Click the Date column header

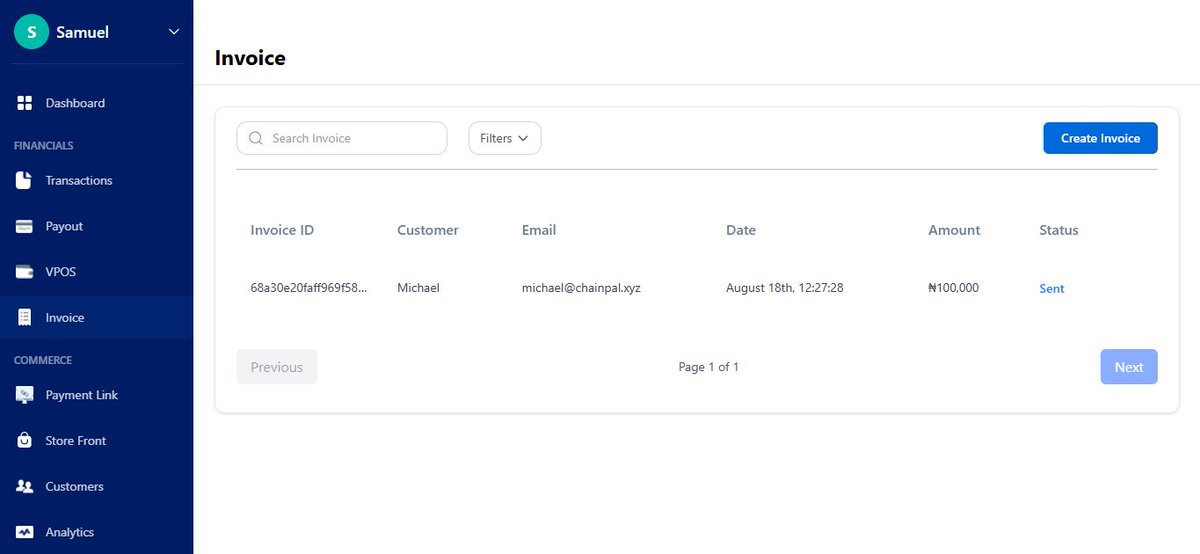click(741, 230)
